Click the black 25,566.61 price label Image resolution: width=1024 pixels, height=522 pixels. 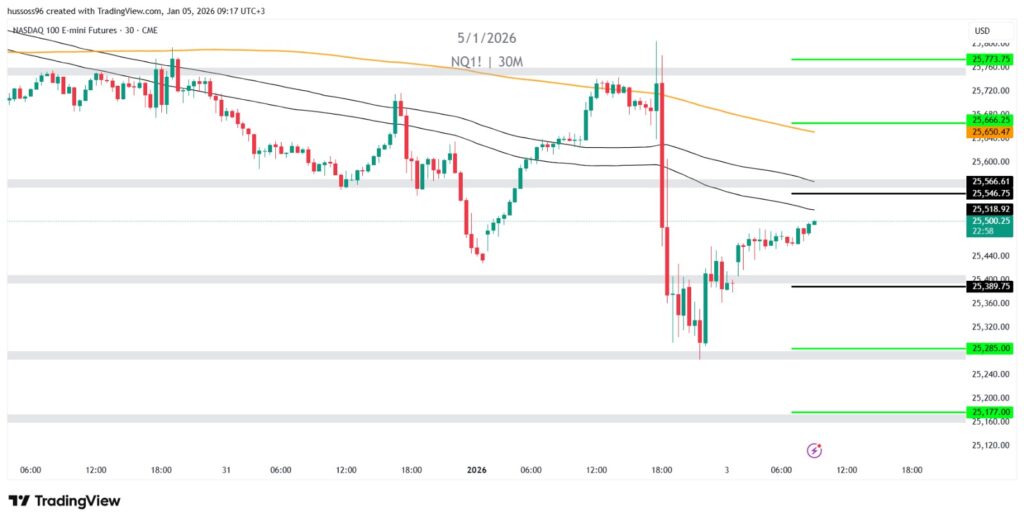pos(990,181)
